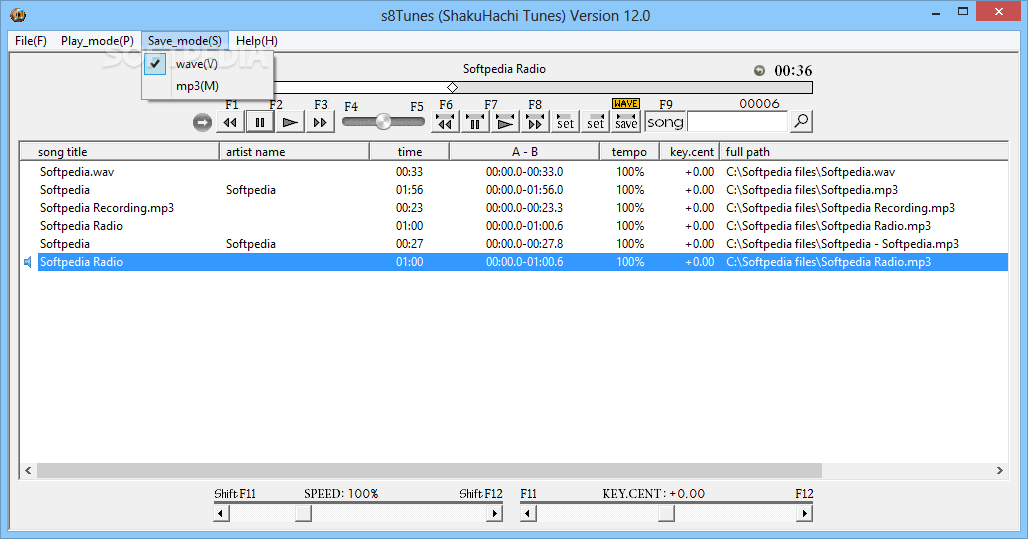Click the key.cent column header
This screenshot has height=539, width=1028.
point(690,151)
